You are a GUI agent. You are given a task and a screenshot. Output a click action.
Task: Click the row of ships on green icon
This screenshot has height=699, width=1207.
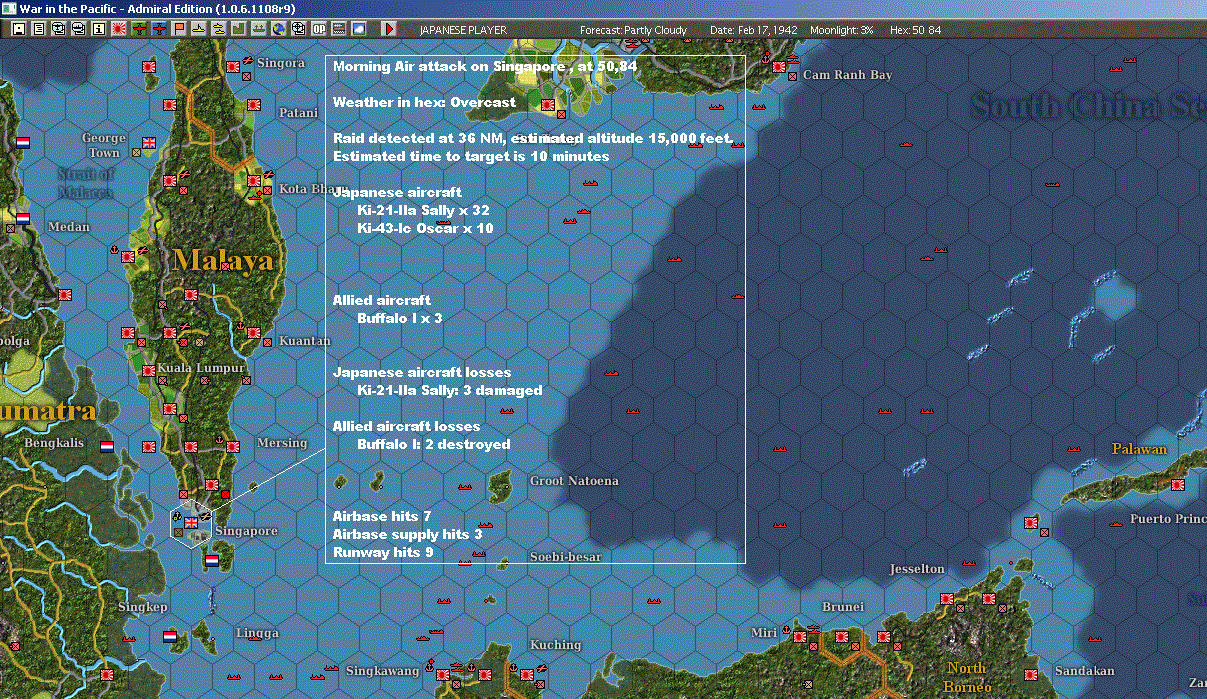pos(258,30)
